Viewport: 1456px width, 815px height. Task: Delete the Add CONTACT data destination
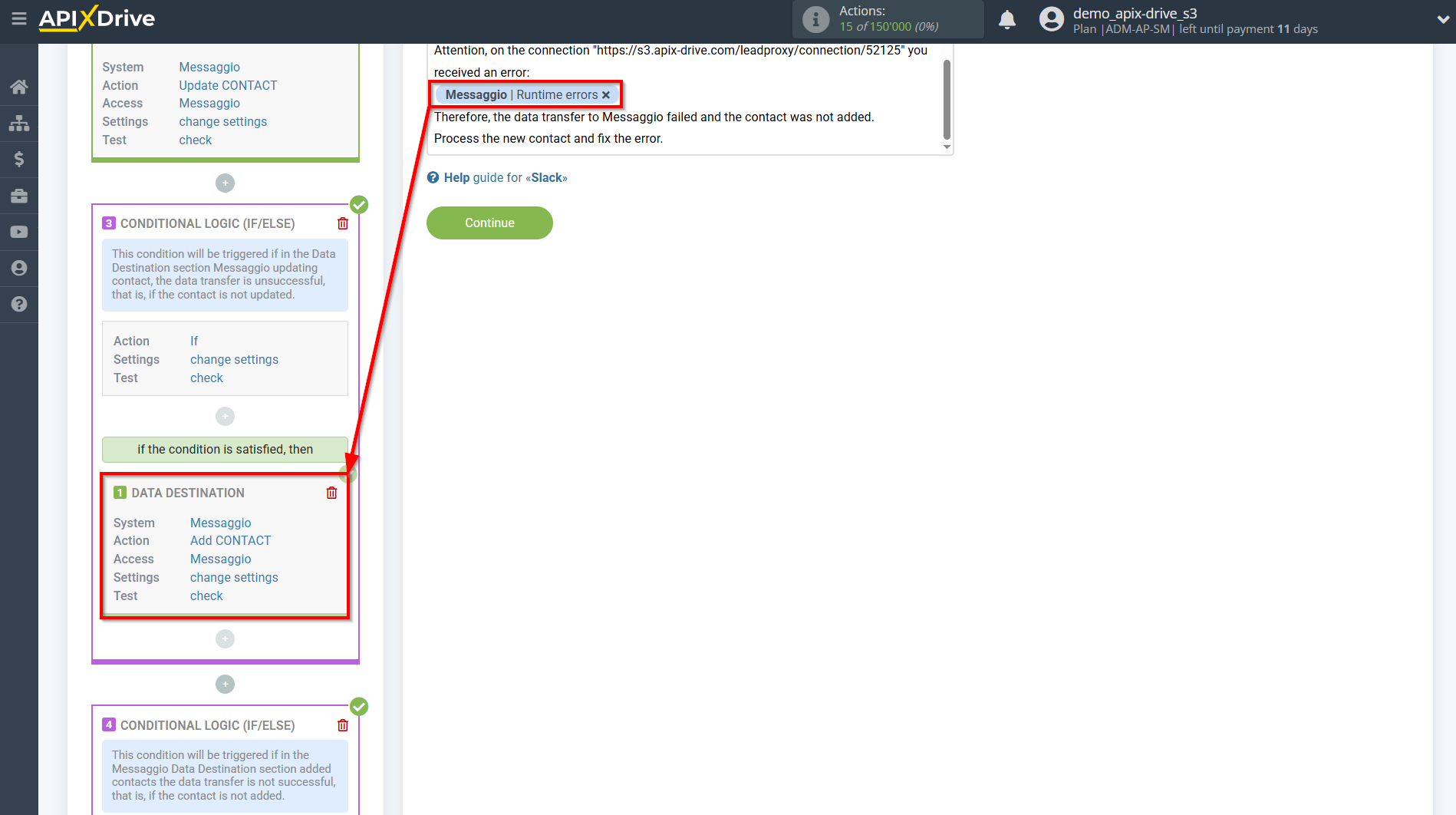(x=331, y=493)
